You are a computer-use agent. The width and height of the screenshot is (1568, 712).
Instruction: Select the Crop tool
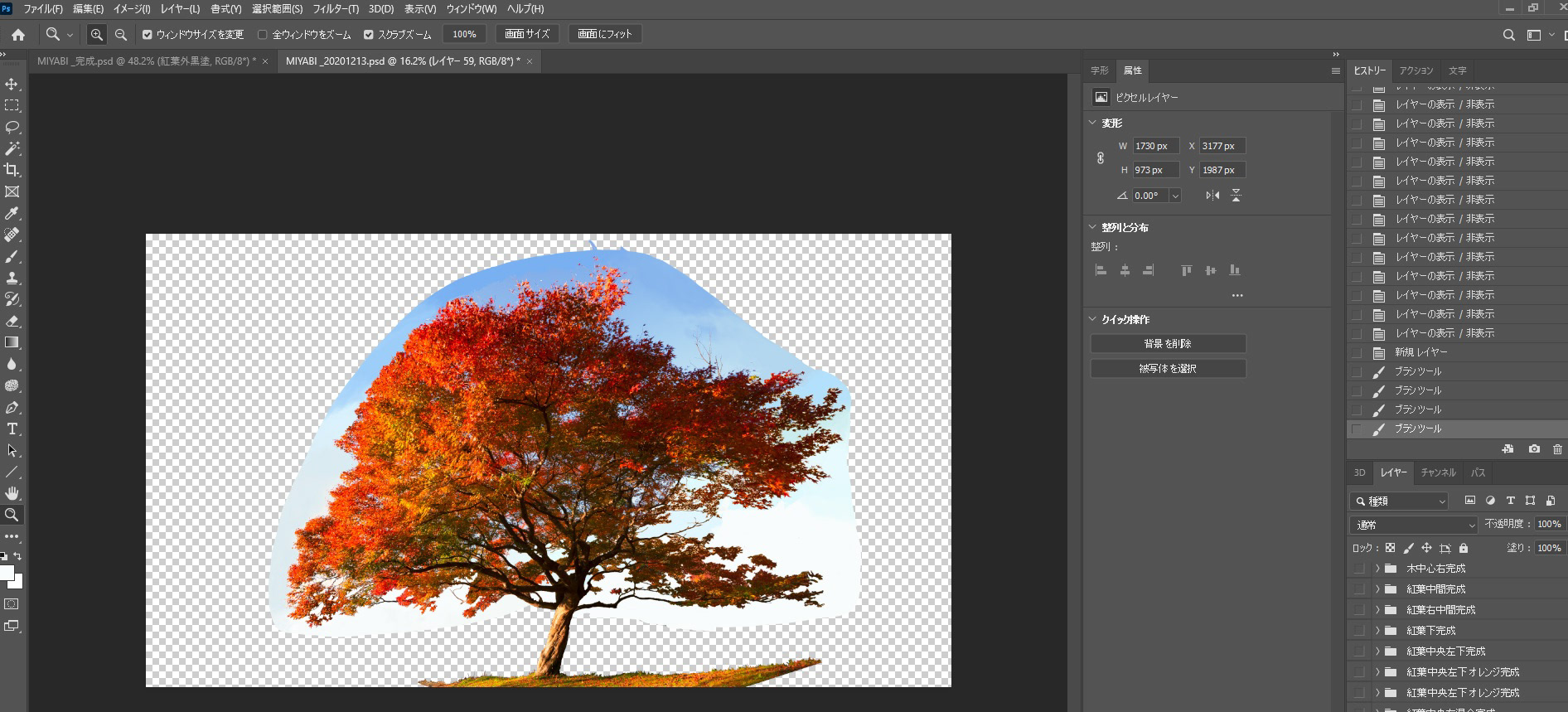click(12, 170)
